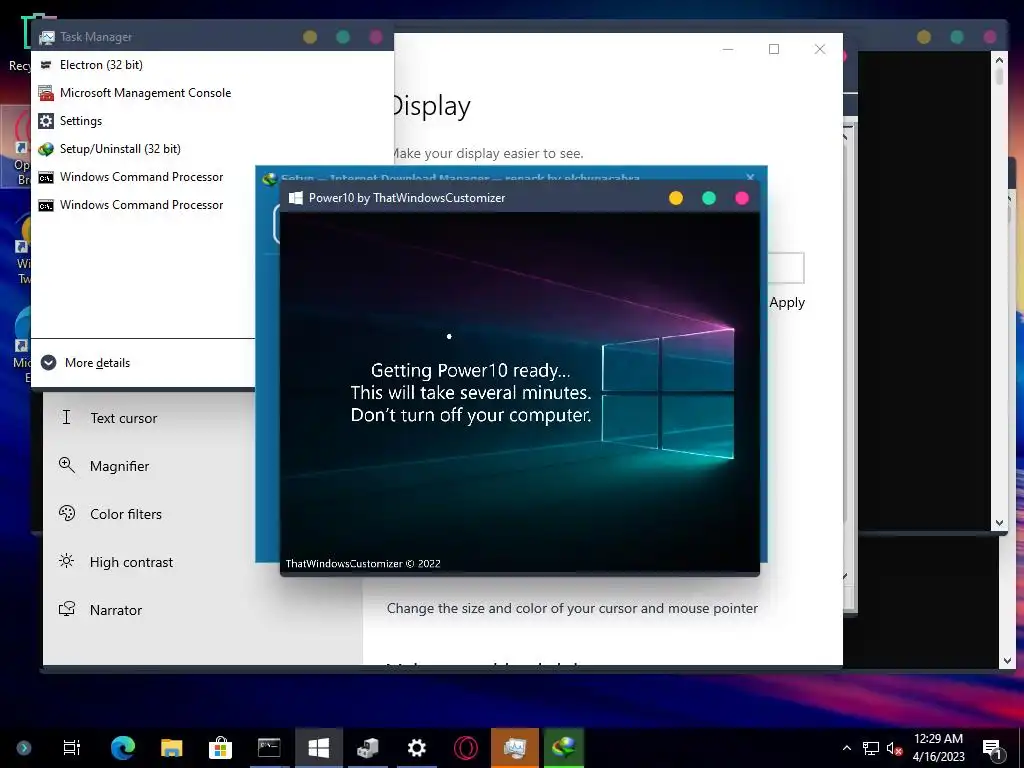Screen dimensions: 1024x768
Task: Click pink button on Power10 title bar
Action: click(x=742, y=198)
